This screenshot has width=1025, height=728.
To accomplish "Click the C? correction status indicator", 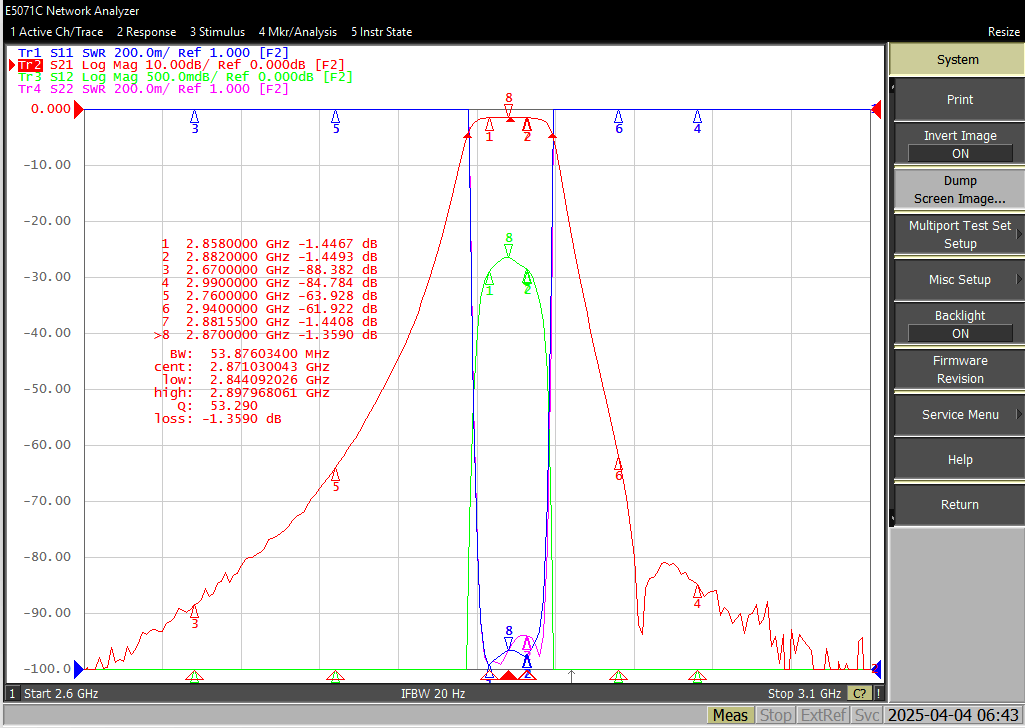I will (860, 693).
